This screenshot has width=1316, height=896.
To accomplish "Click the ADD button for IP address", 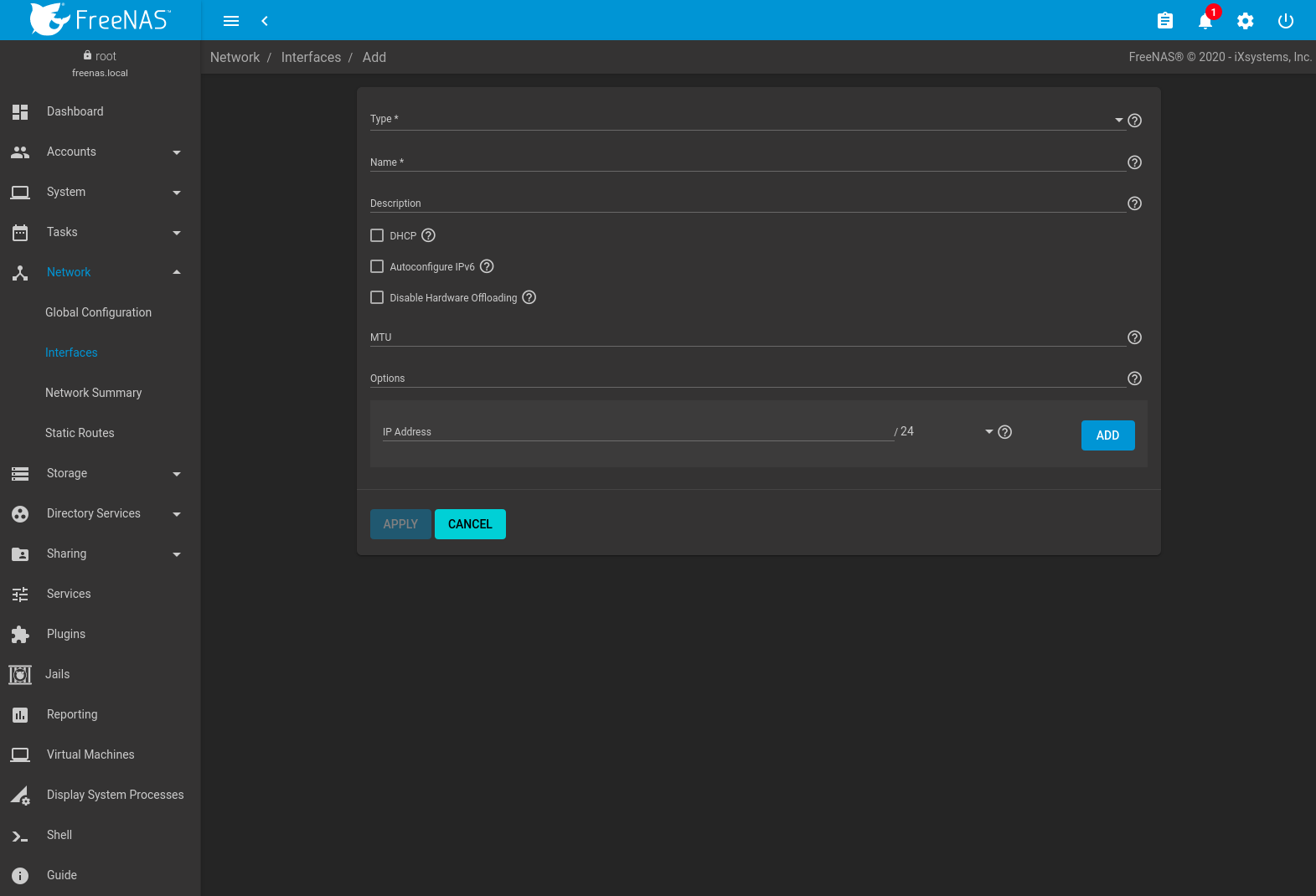I will (1107, 435).
